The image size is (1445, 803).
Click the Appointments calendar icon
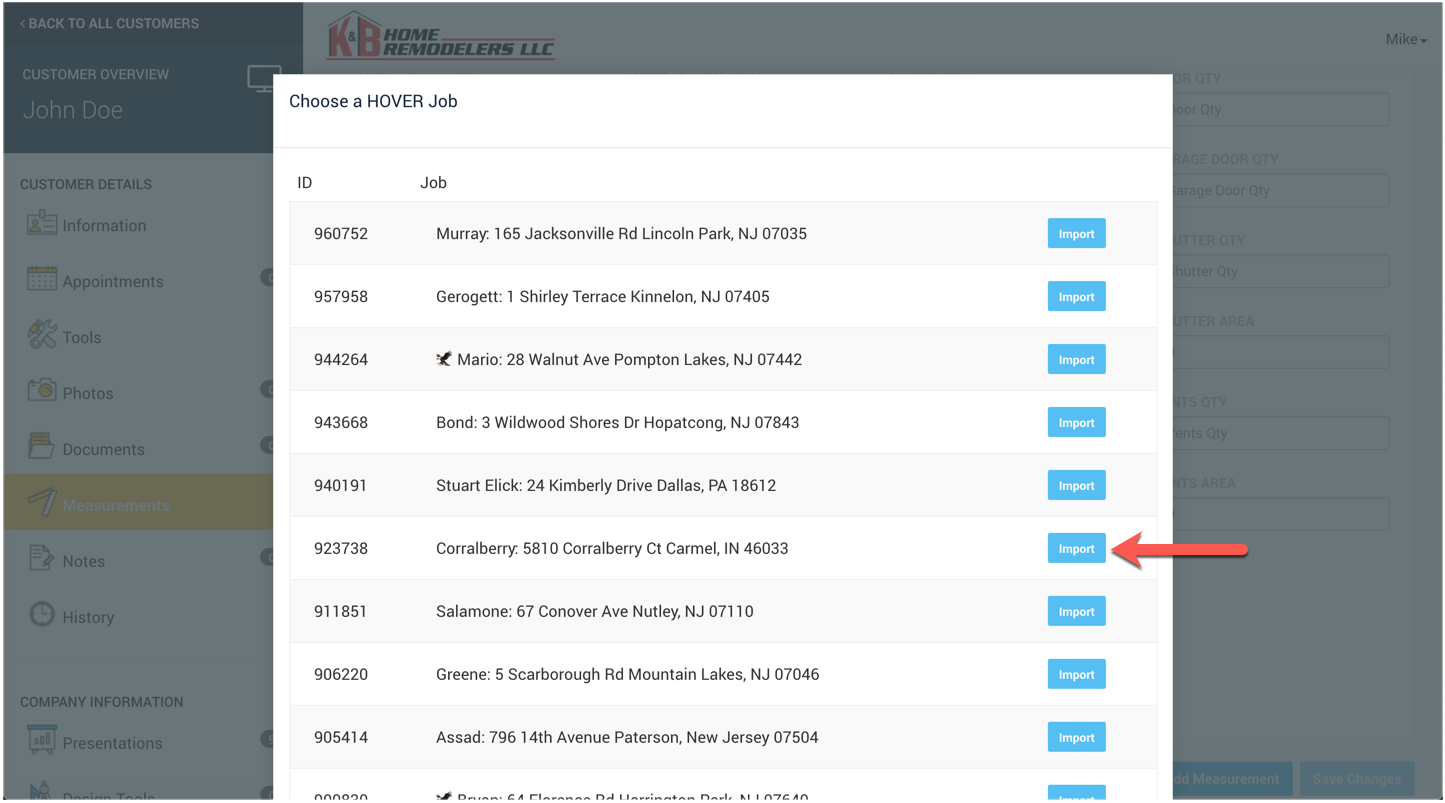point(41,279)
